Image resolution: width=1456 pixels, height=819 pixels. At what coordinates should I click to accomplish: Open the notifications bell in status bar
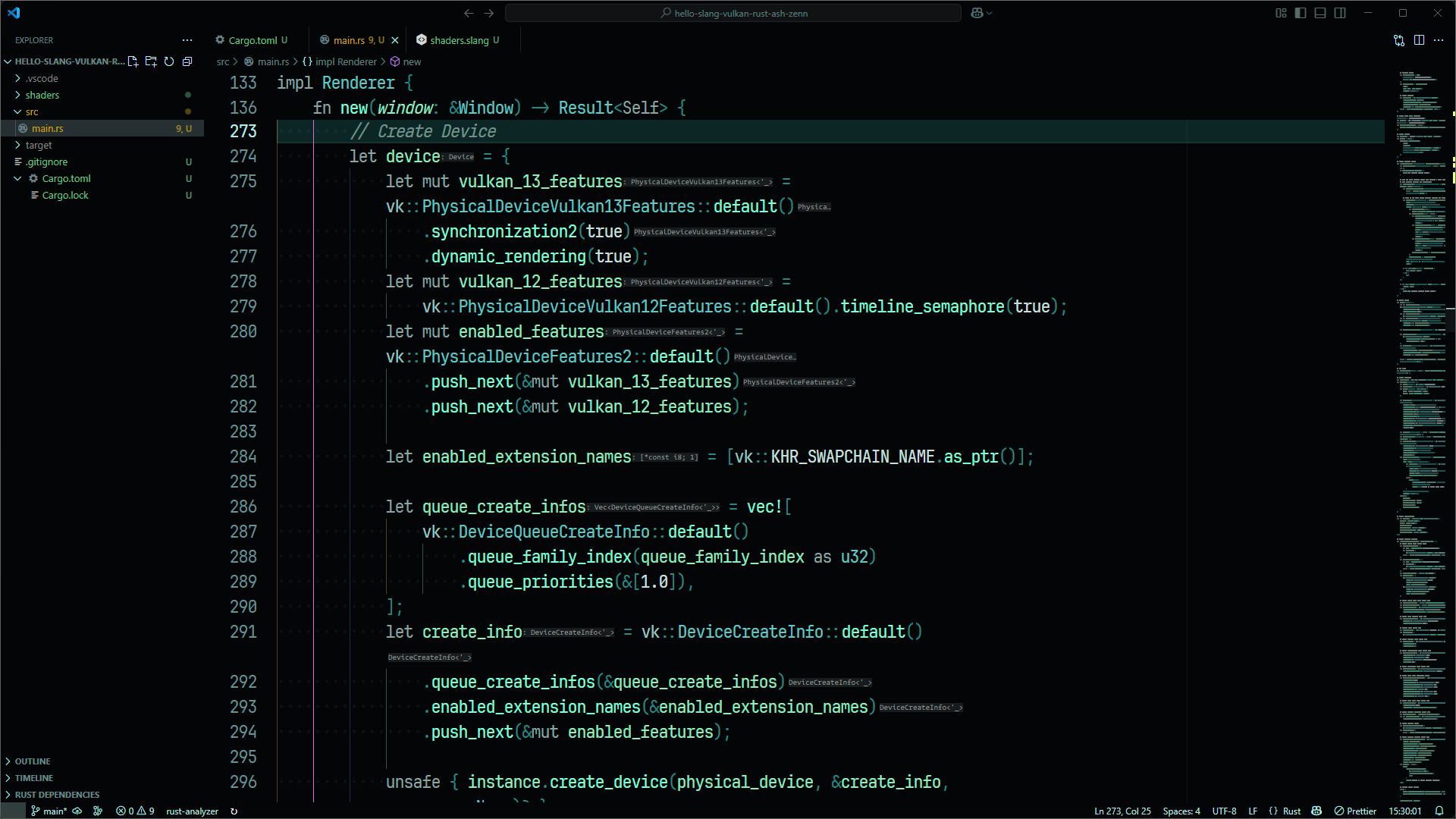tap(1439, 811)
